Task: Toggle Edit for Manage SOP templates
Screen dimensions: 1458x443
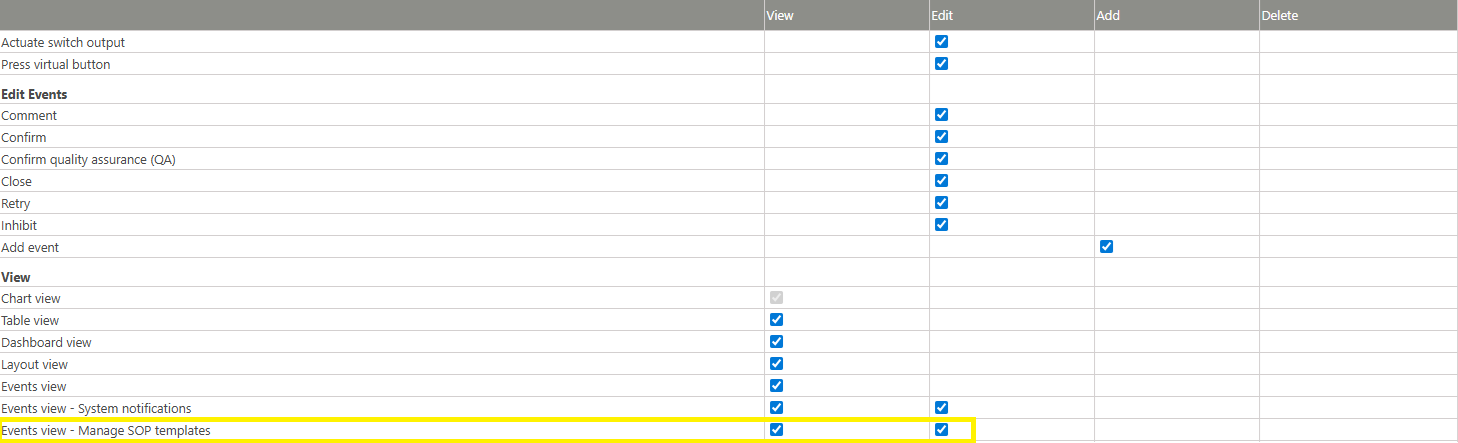Action: pos(941,430)
